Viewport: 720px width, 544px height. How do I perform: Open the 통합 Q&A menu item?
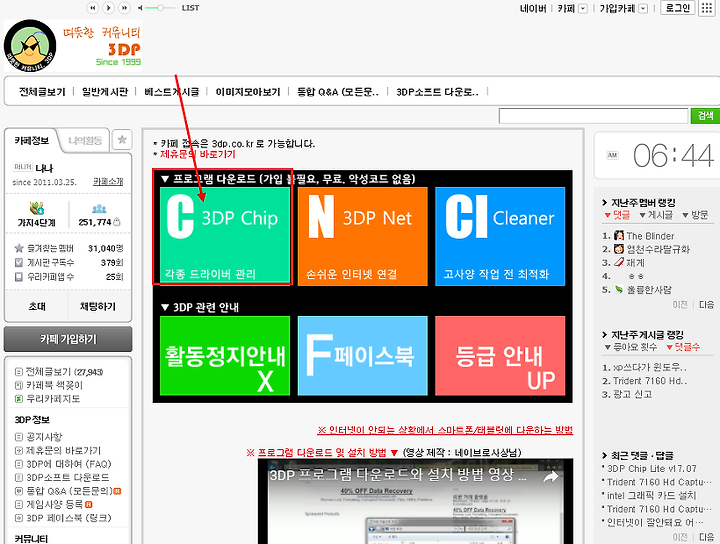click(x=338, y=92)
